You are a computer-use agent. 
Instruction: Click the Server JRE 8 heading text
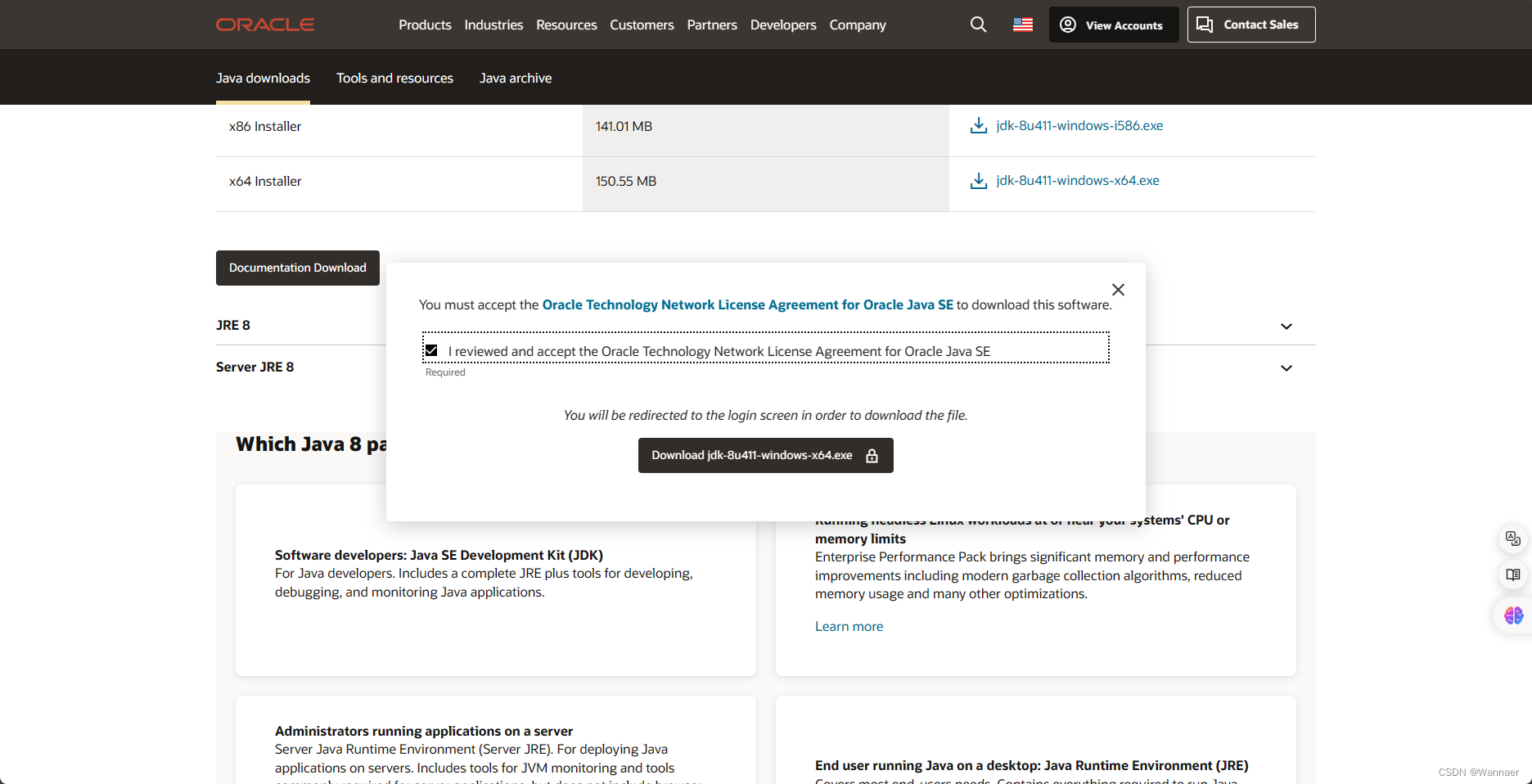(255, 367)
